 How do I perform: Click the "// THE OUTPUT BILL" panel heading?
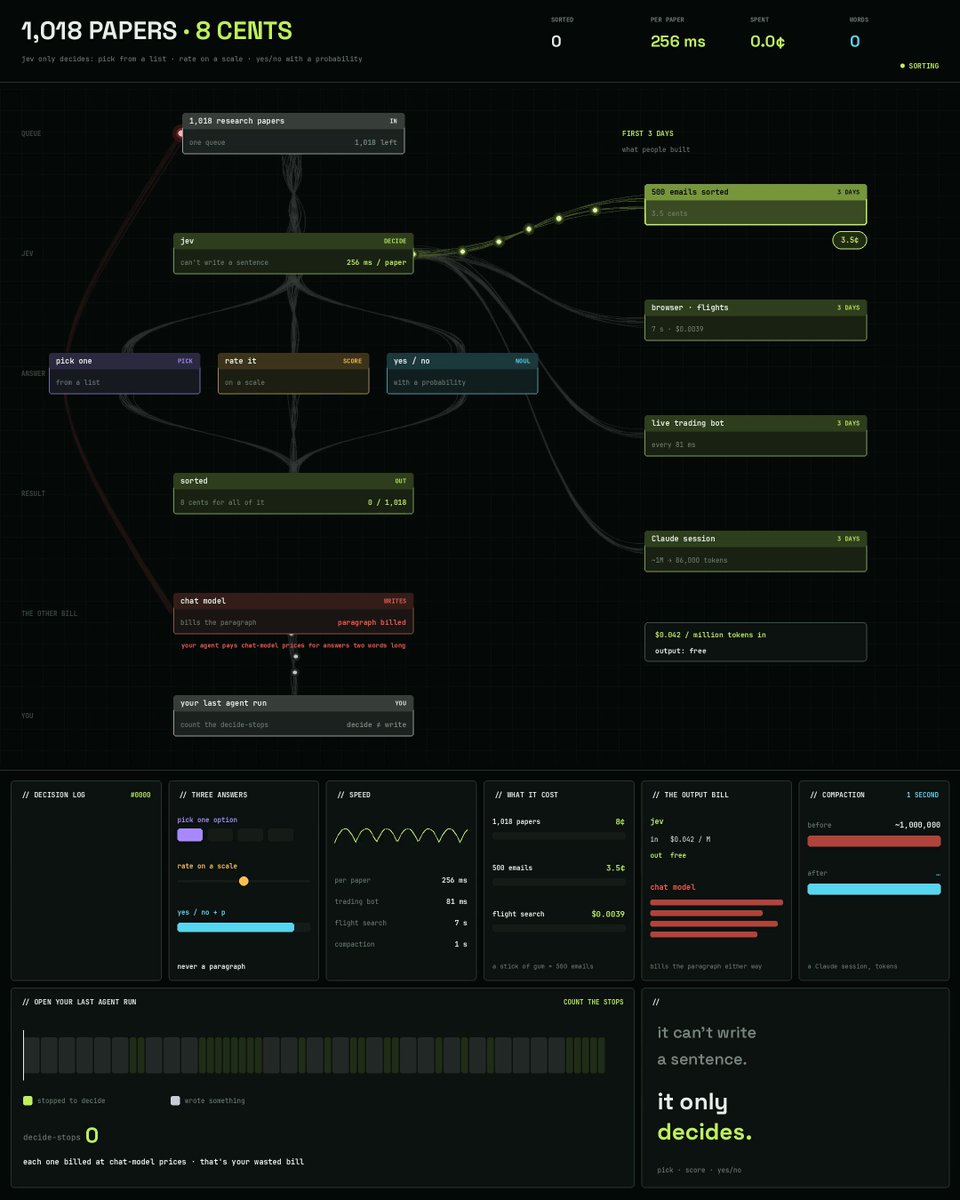click(x=689, y=795)
